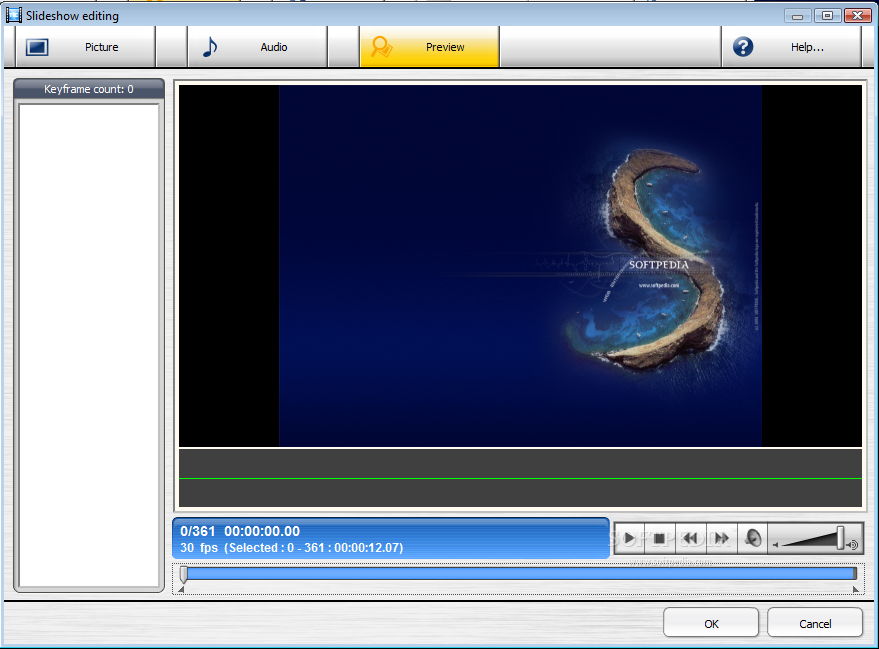Viewport: 879px width, 649px height.
Task: Close the Slideshow editing window
Action: 857,16
